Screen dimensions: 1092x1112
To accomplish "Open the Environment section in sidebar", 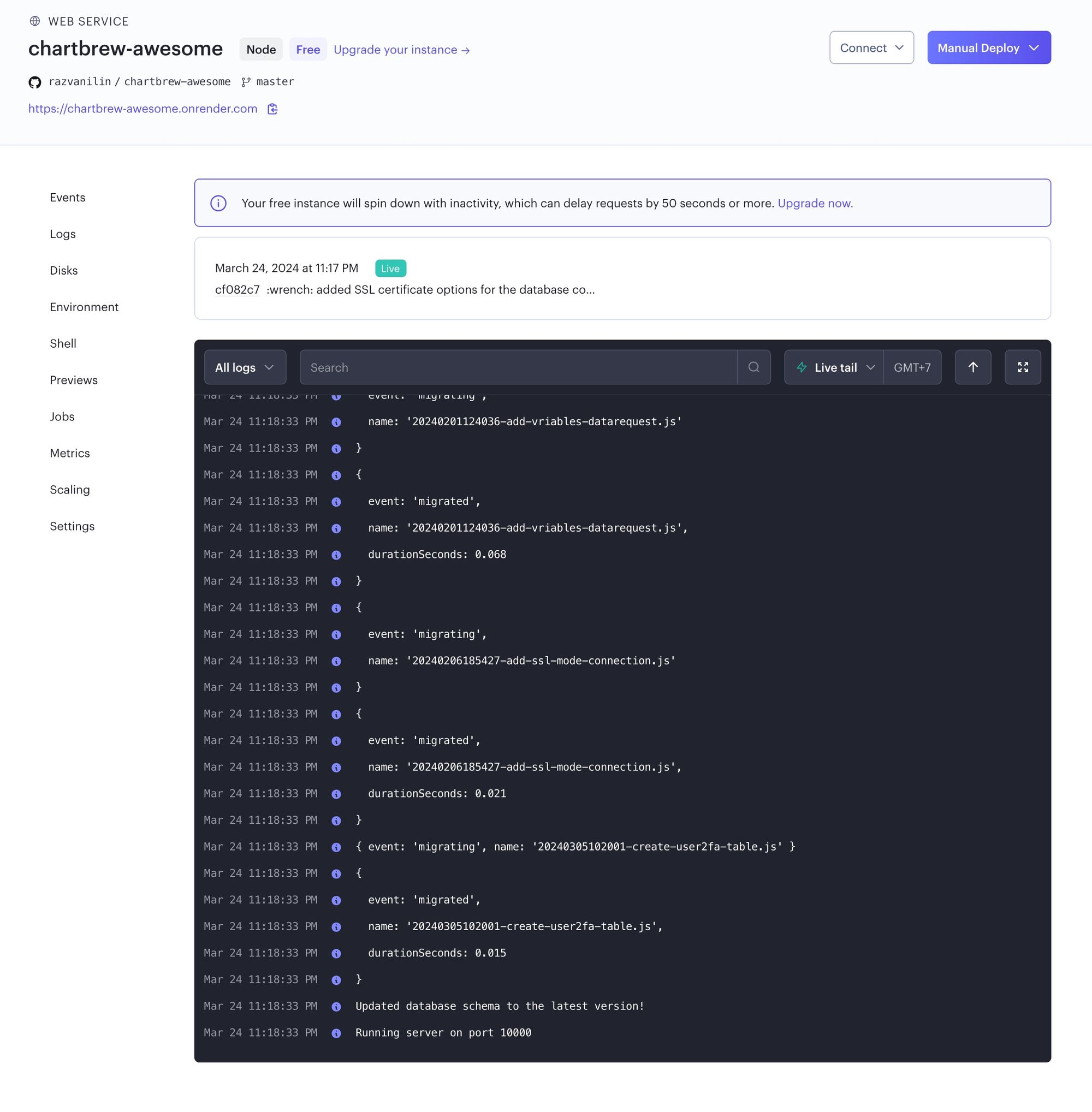I will point(84,307).
